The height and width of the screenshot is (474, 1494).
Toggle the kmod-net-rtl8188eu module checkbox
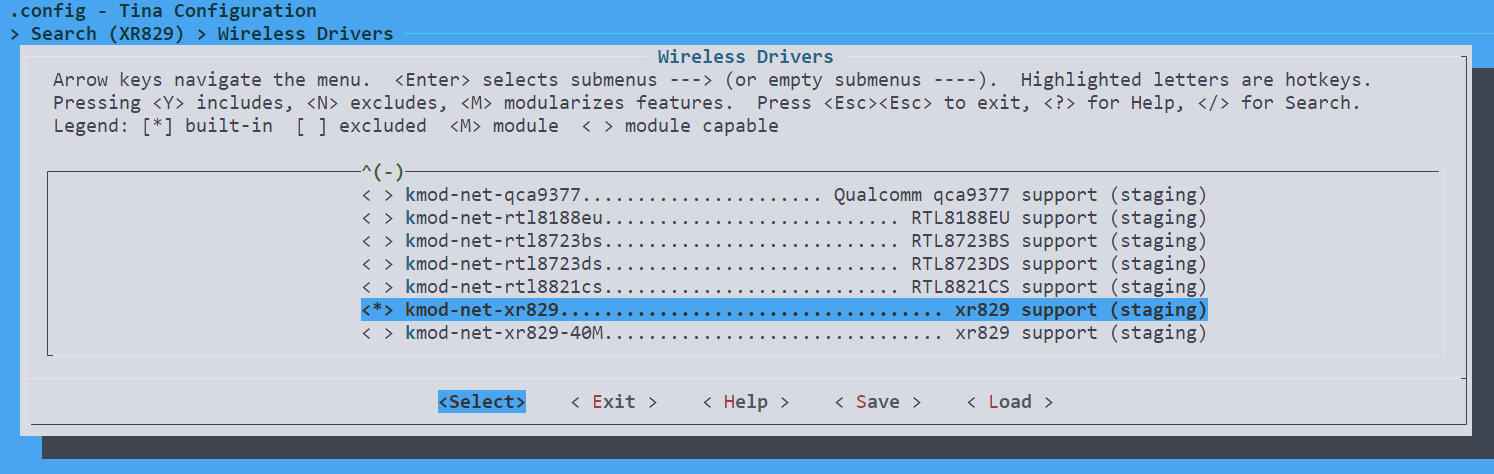[x=378, y=218]
